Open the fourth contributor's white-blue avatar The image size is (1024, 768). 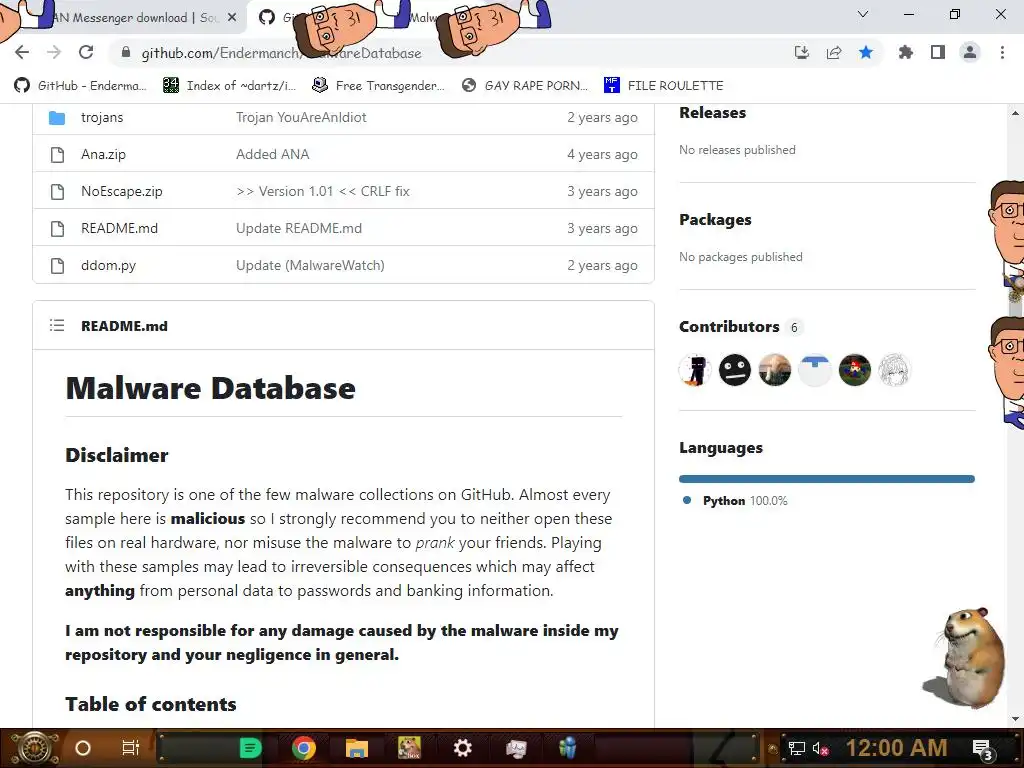(814, 370)
